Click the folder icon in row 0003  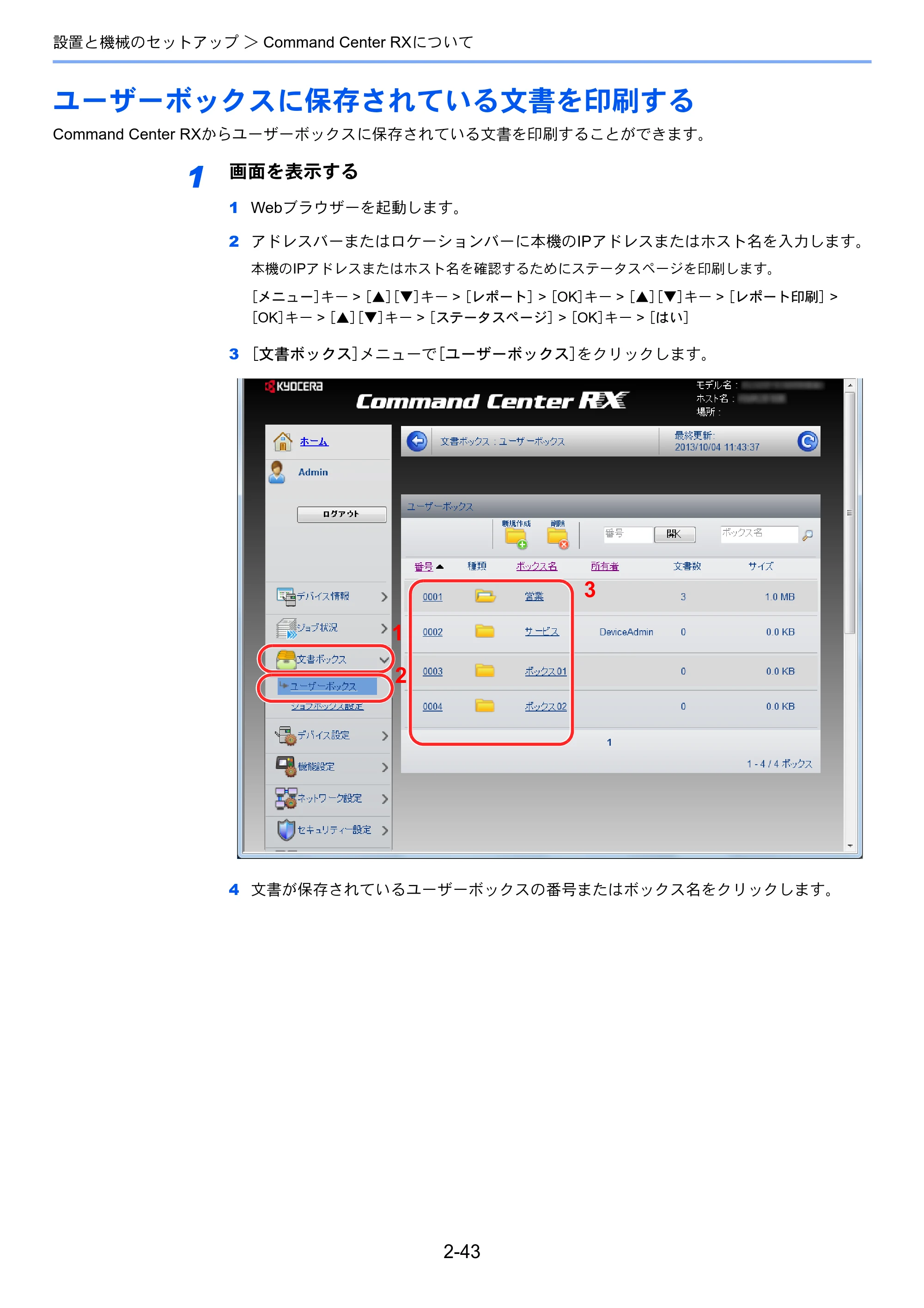pos(485,670)
